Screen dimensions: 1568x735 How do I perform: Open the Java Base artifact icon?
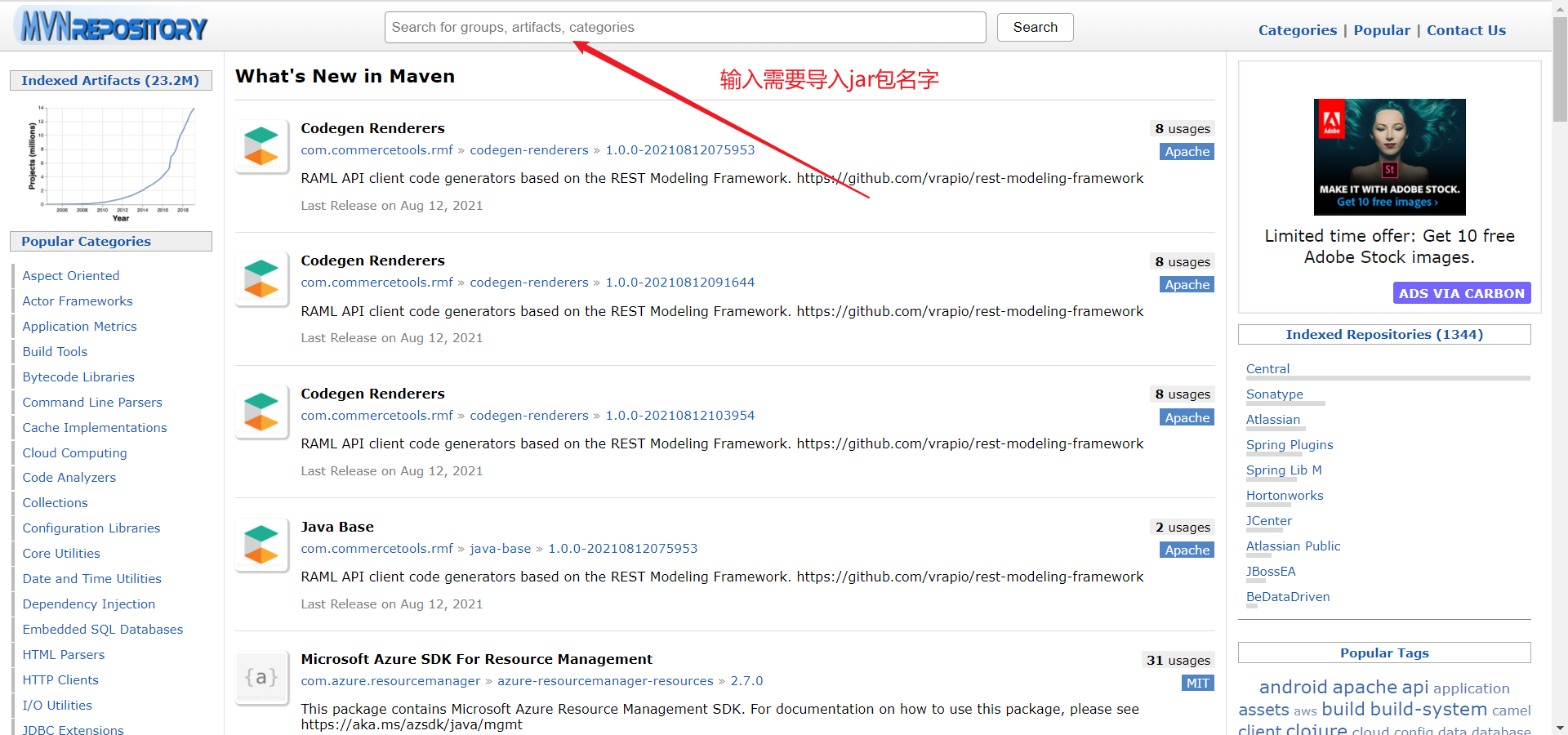(261, 545)
